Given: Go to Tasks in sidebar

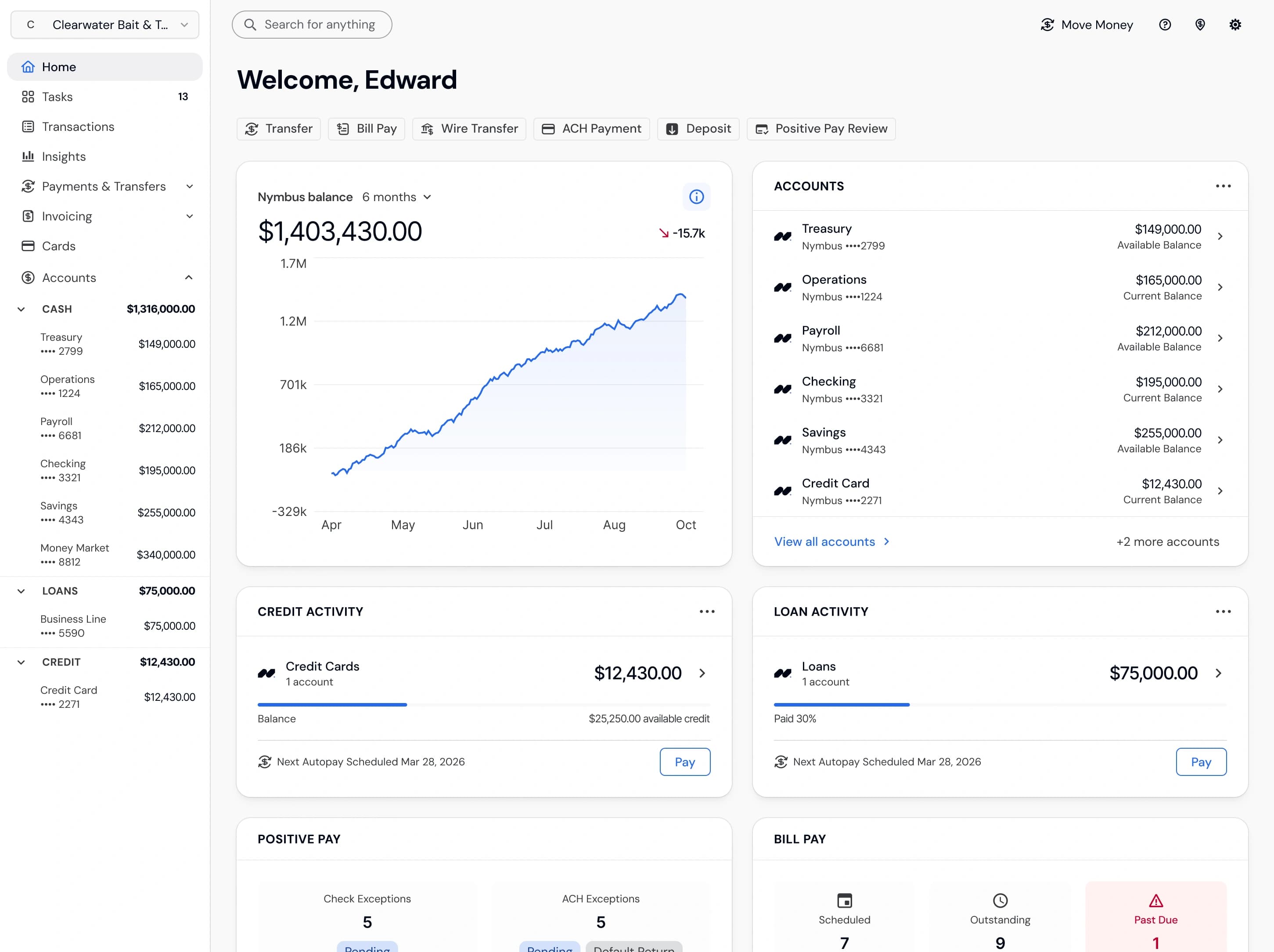Looking at the screenshot, I should point(105,97).
